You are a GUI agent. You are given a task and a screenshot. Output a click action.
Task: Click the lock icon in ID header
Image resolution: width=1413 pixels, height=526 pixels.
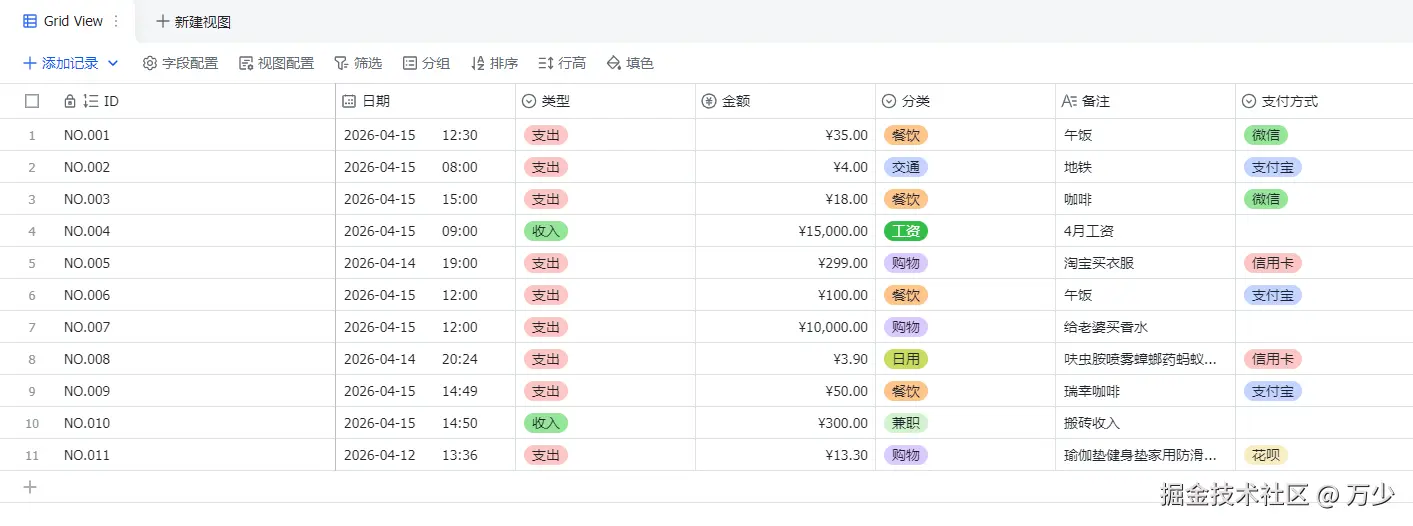pos(69,101)
